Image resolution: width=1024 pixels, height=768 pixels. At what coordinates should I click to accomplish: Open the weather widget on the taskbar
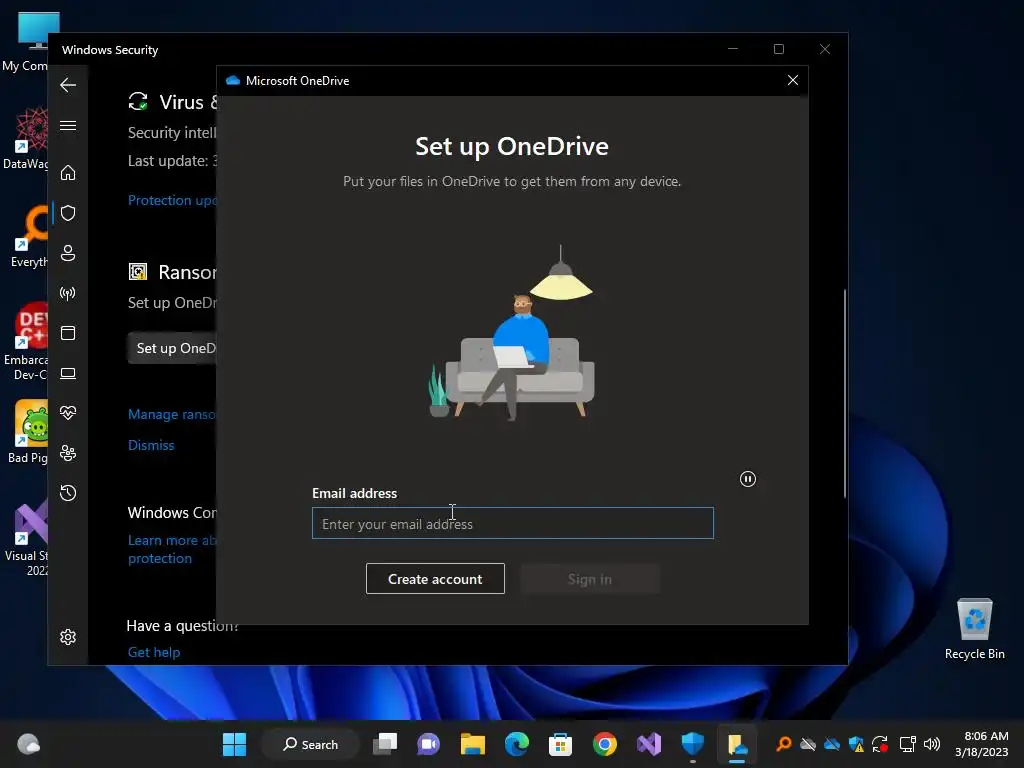coord(28,744)
